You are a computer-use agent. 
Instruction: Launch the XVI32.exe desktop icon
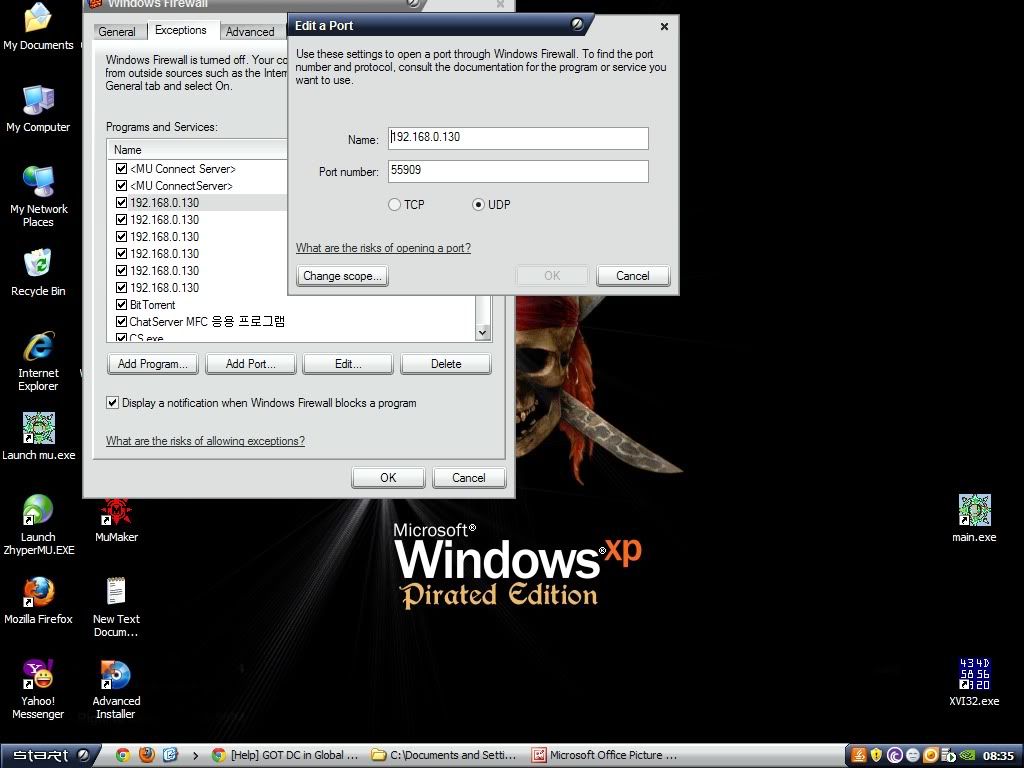click(x=974, y=675)
